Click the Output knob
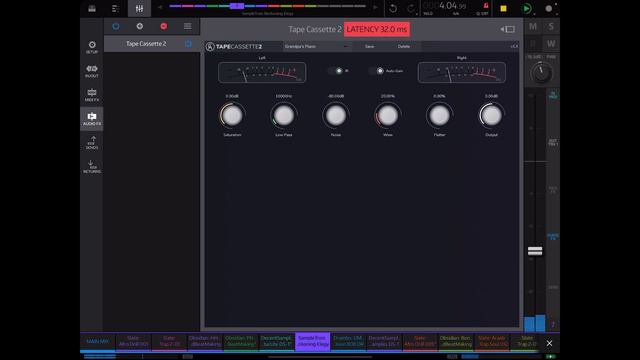Image resolution: width=640 pixels, height=360 pixels. click(x=491, y=116)
